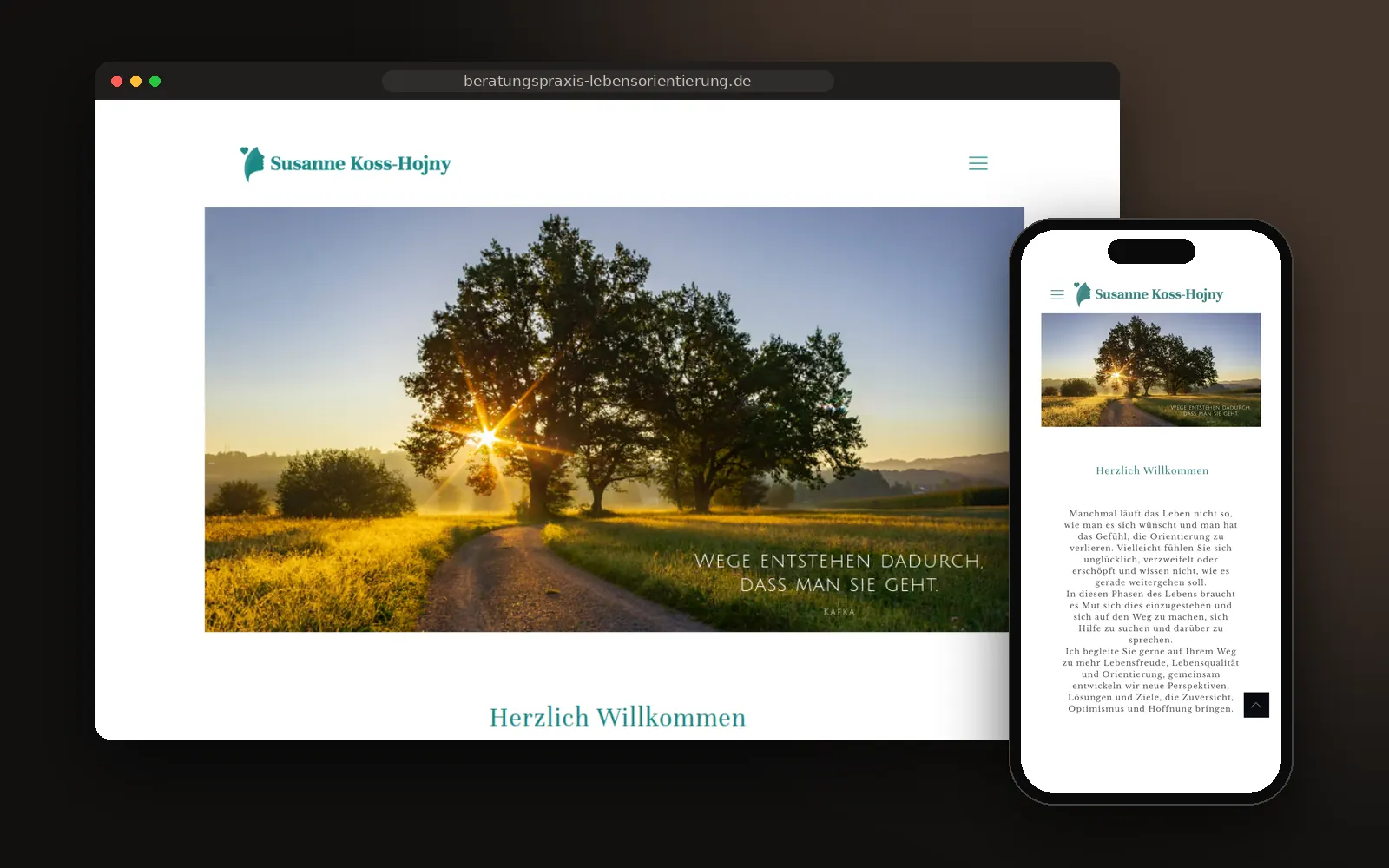The height and width of the screenshot is (868, 1389).
Task: Open the hamburger menu on phone mockup
Action: pyautogui.click(x=1057, y=295)
